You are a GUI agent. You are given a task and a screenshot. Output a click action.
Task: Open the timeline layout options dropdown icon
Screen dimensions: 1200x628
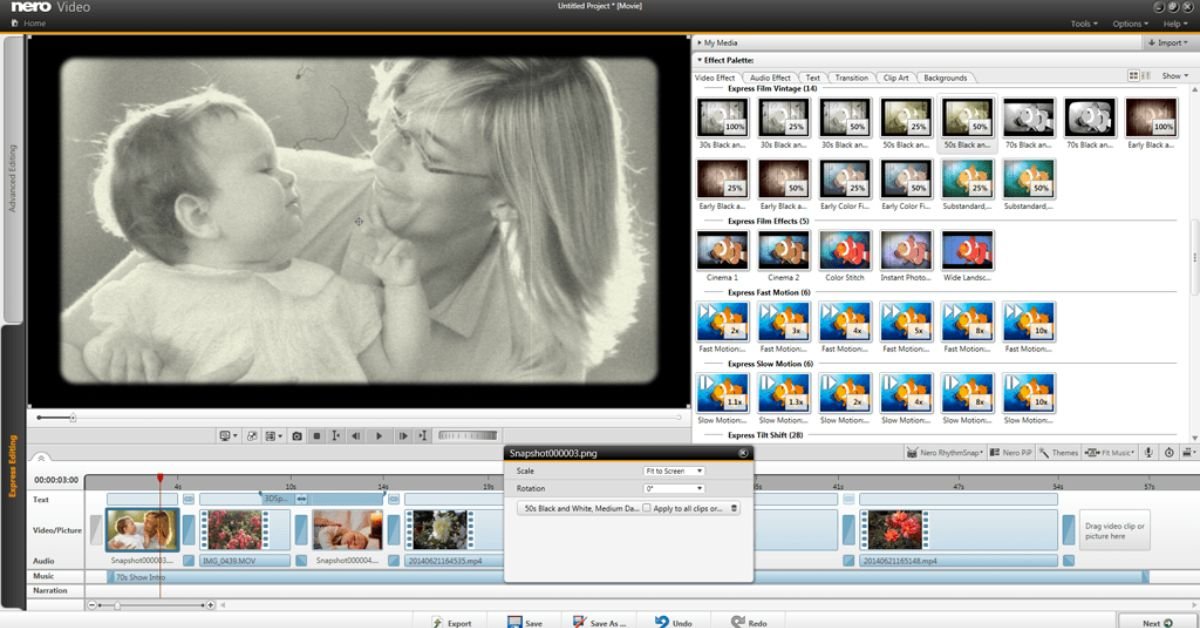coord(1188,453)
